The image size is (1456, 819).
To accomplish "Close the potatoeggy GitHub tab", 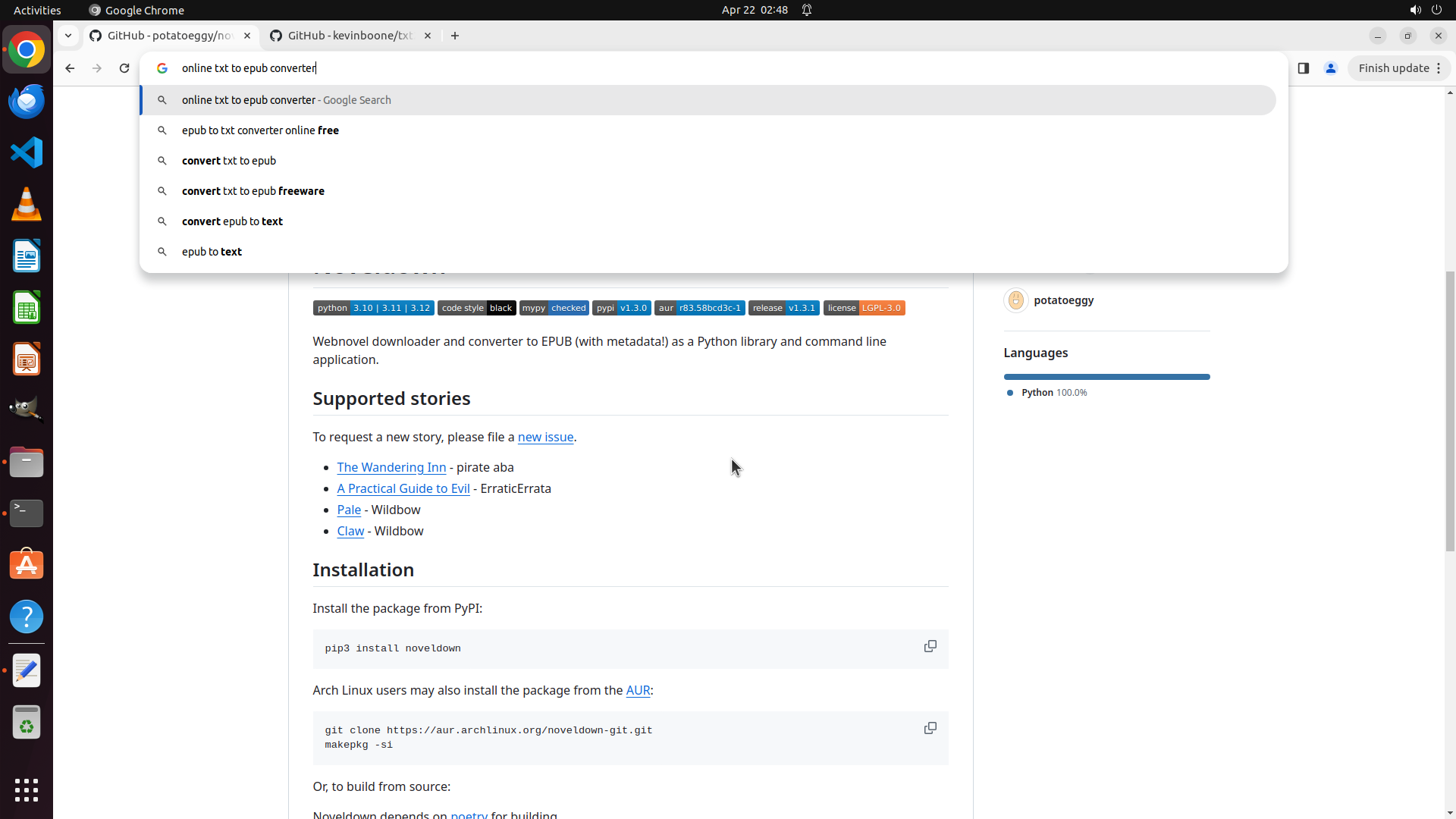I will click(x=247, y=36).
